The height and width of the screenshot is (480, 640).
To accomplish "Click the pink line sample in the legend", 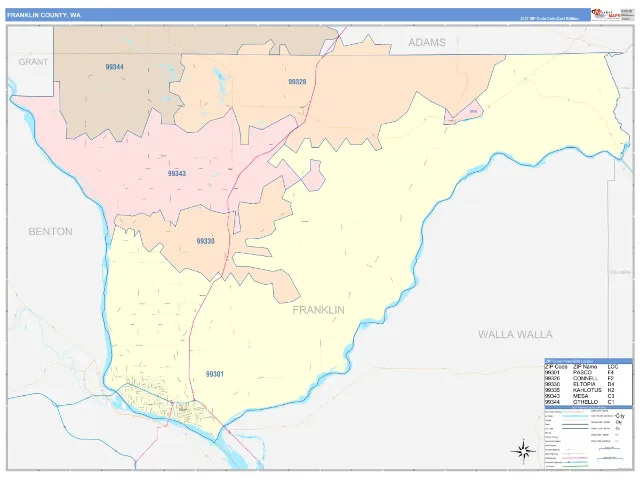I will [576, 459].
